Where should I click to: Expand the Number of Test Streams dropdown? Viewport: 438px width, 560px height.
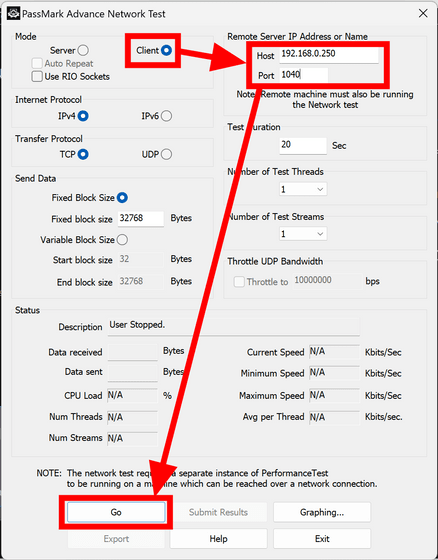pyautogui.click(x=303, y=234)
